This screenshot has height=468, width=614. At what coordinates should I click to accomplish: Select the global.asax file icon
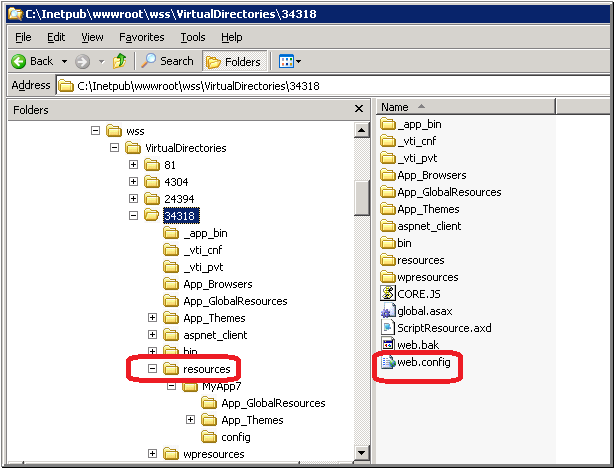(388, 311)
